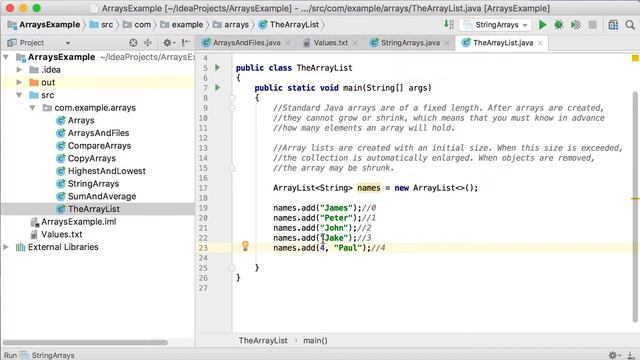Viewport: 640px width, 360px height.
Task: Expand the .idea folder
Action: [x=19, y=70]
